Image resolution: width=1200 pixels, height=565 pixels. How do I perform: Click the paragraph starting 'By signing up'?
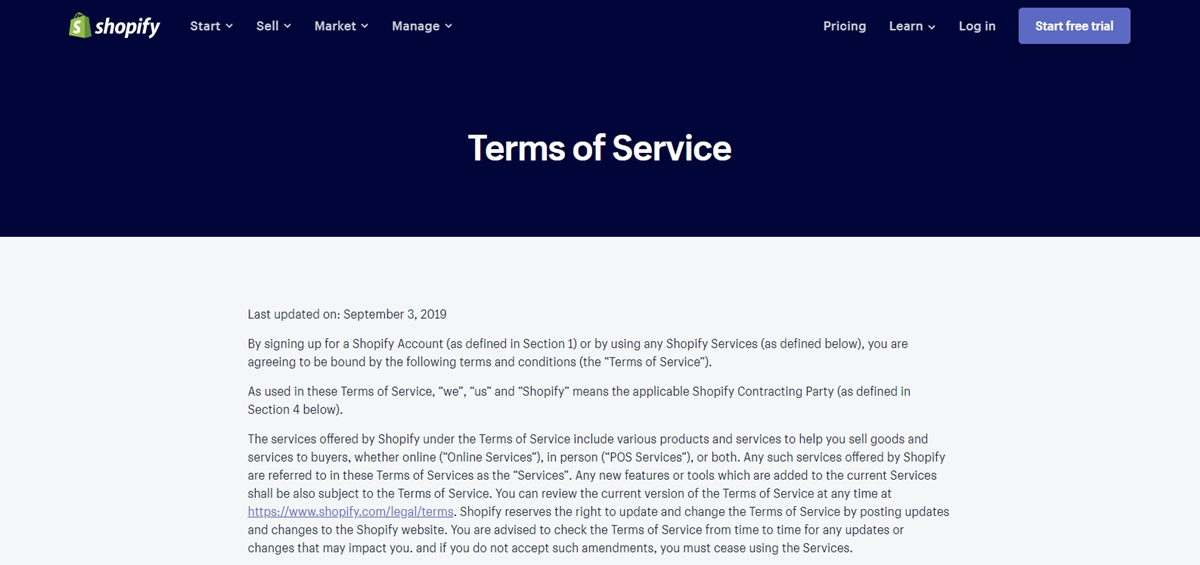pos(578,352)
